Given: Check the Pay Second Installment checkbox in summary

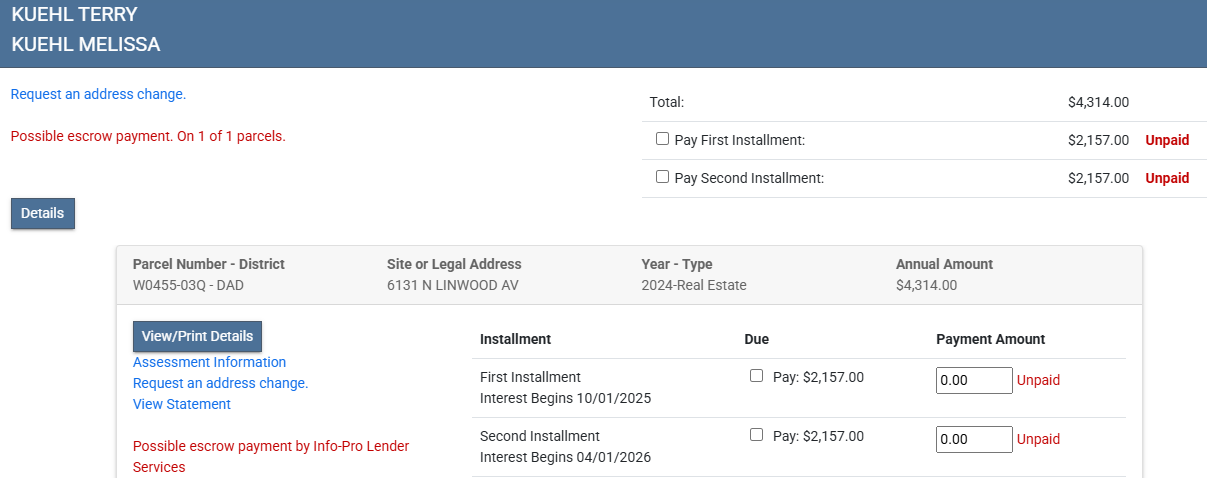Looking at the screenshot, I should point(662,177).
